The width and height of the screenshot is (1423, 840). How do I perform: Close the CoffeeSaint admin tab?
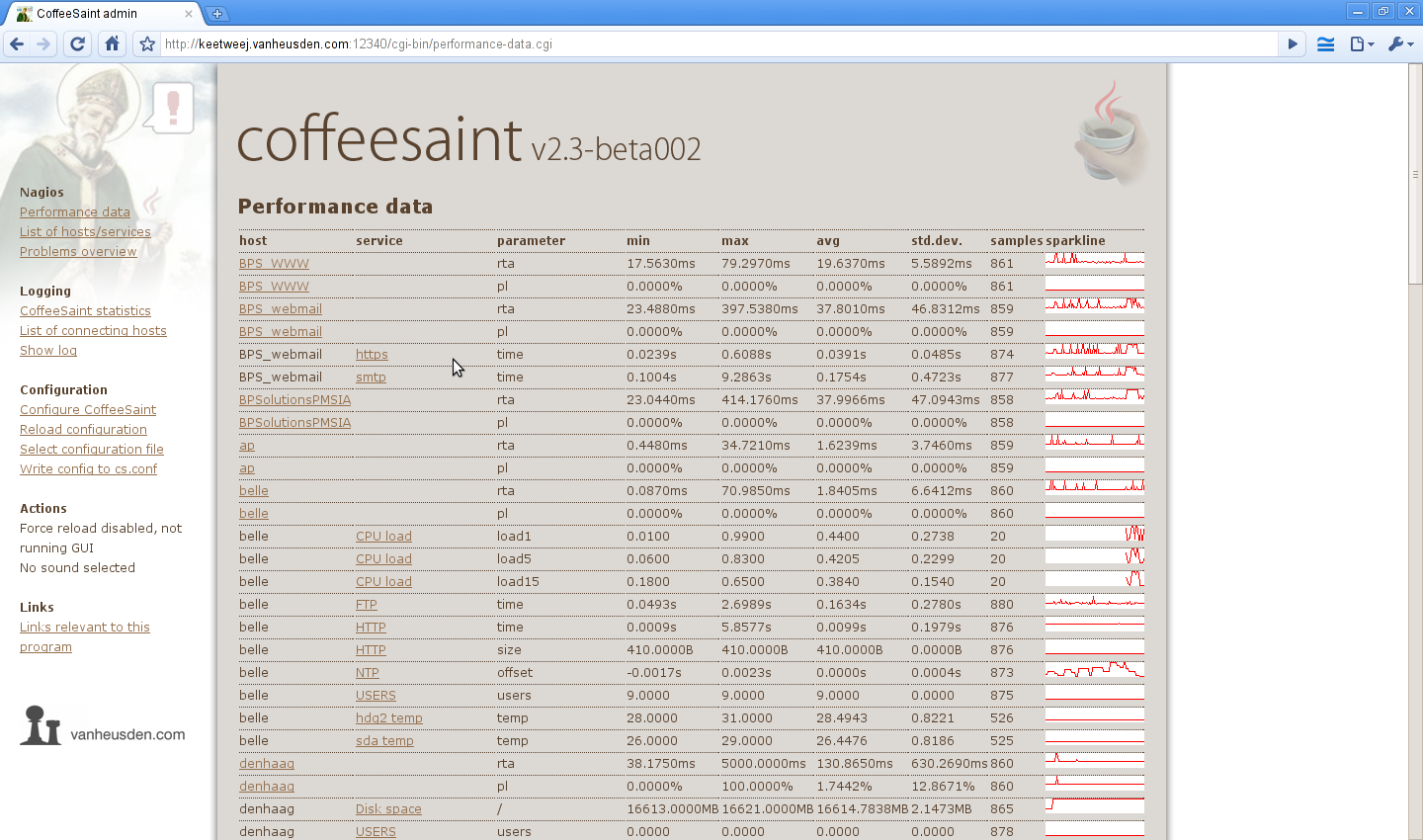tap(189, 14)
